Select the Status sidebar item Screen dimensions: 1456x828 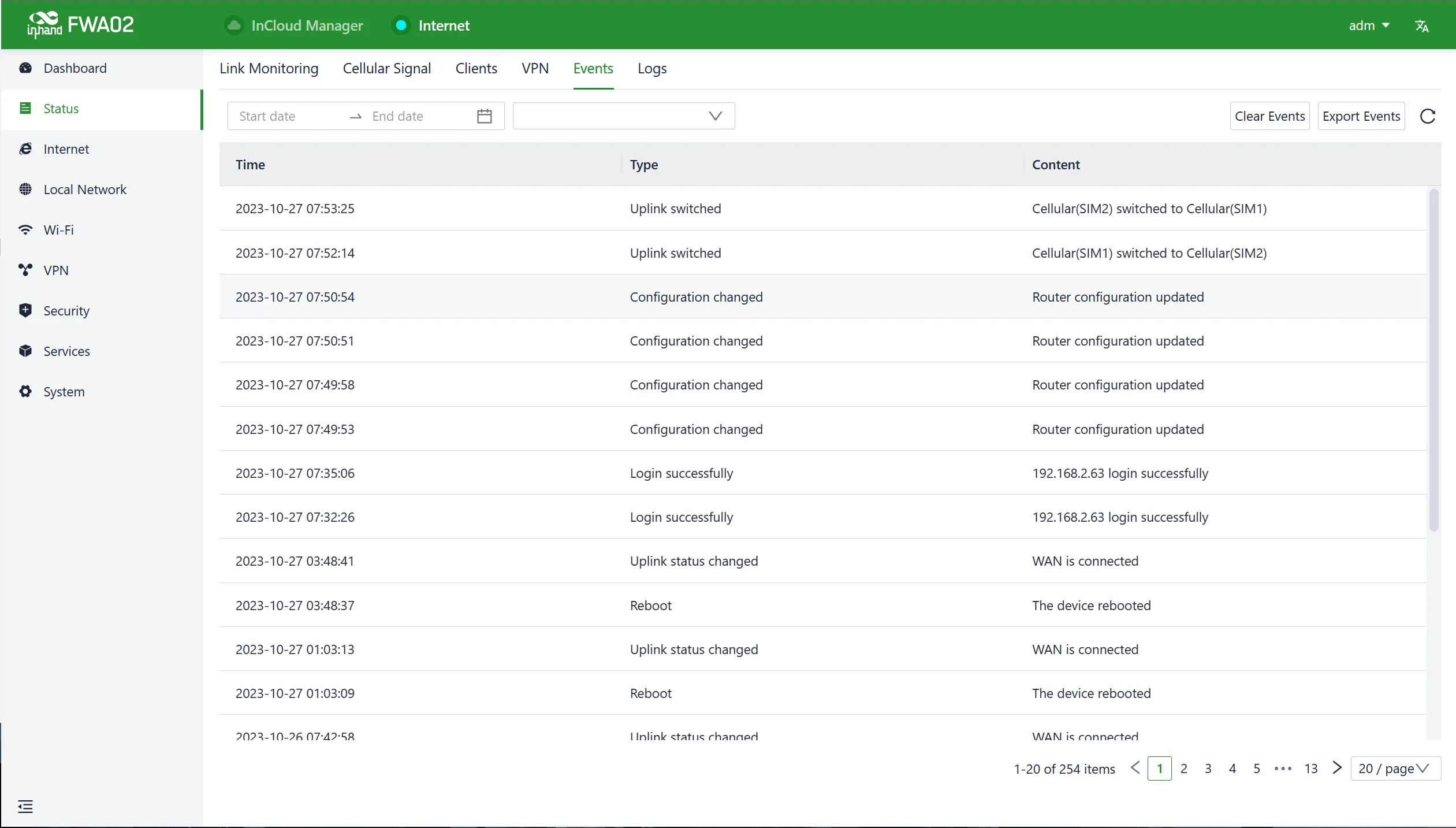[x=102, y=109]
